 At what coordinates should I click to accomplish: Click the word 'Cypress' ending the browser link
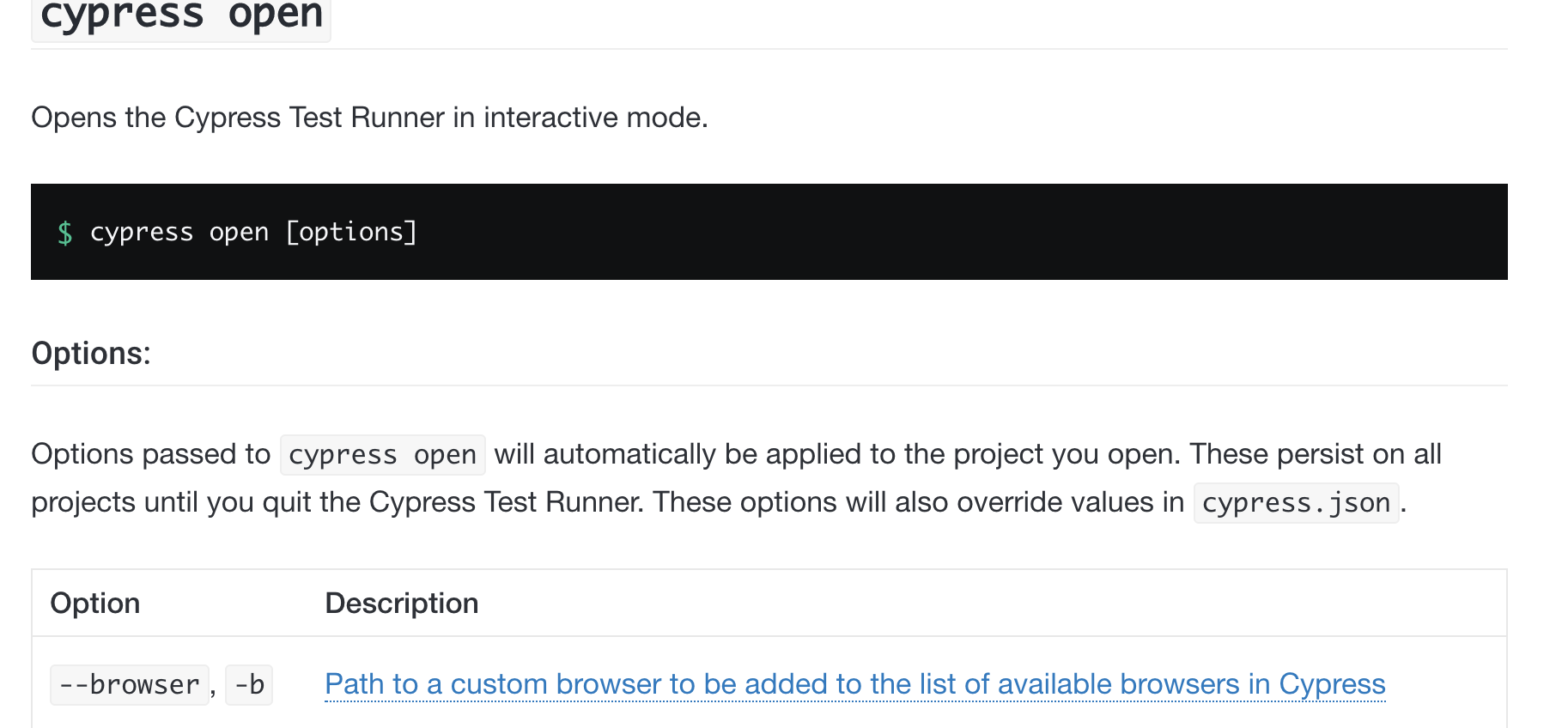click(x=1332, y=684)
